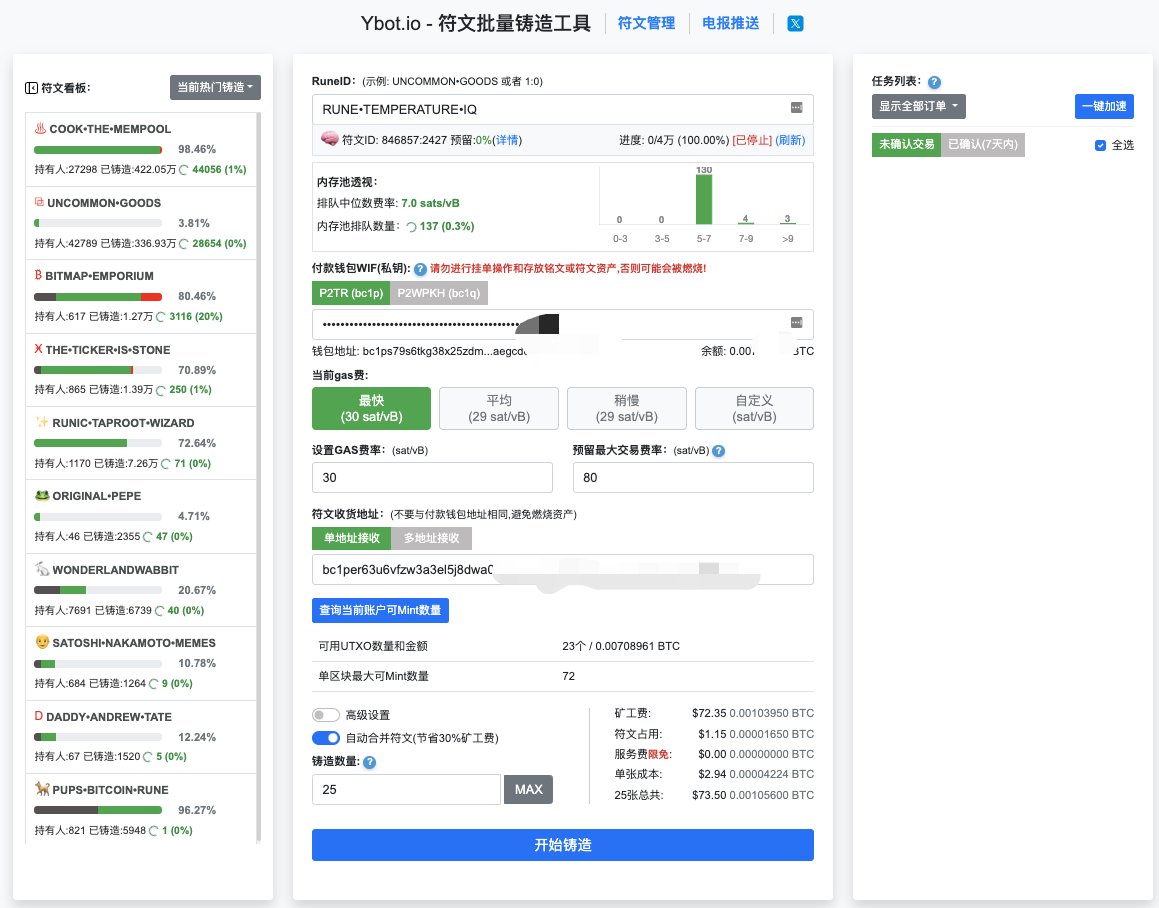This screenshot has width=1159, height=908.
Task: Click the ORIGINAL•PEPE rune name
Action: point(96,496)
